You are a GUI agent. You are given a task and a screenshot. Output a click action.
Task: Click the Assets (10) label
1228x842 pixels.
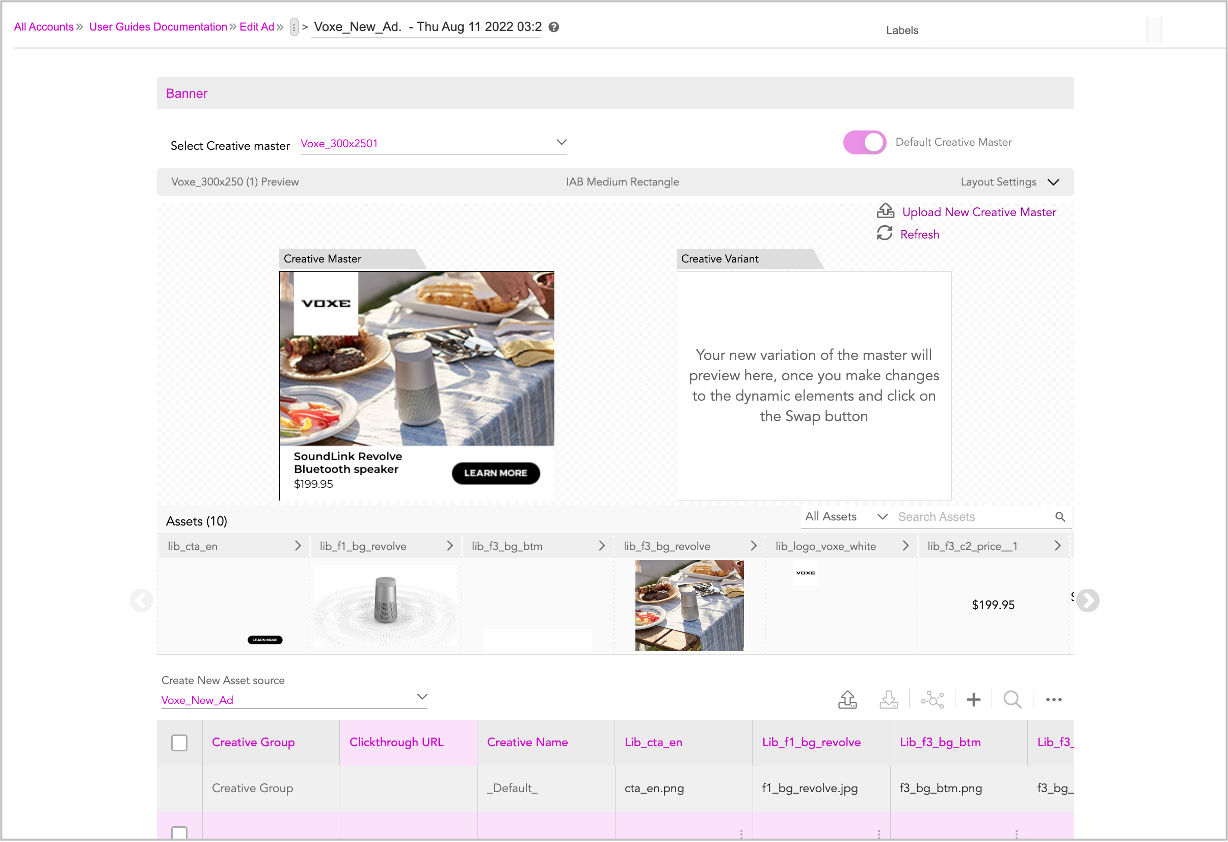[x=196, y=521]
